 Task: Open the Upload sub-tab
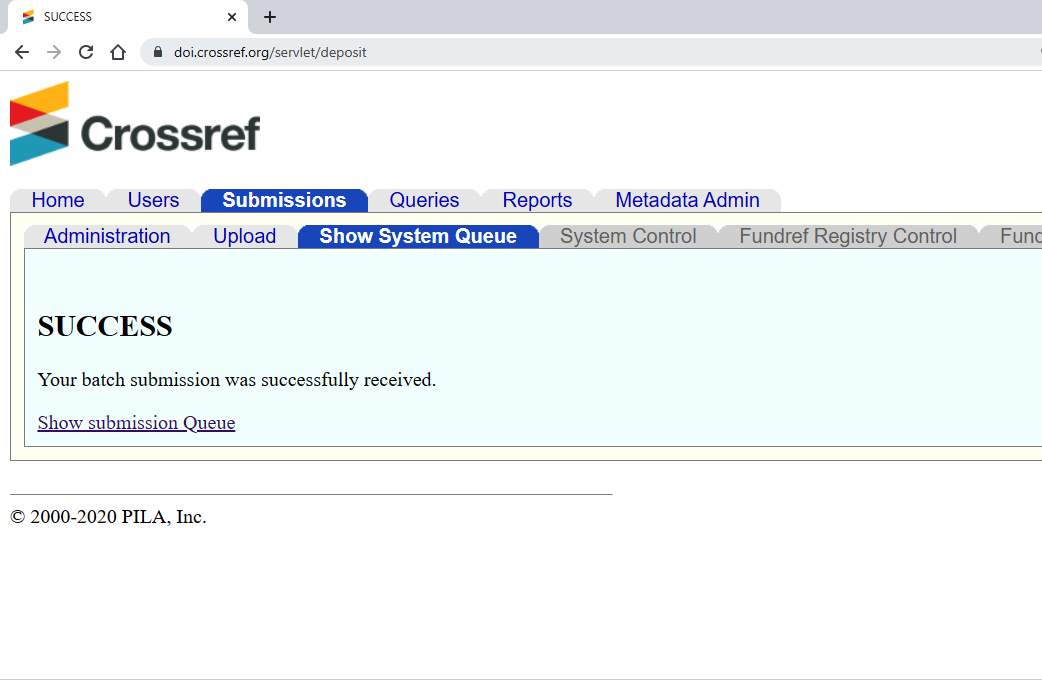[x=244, y=236]
